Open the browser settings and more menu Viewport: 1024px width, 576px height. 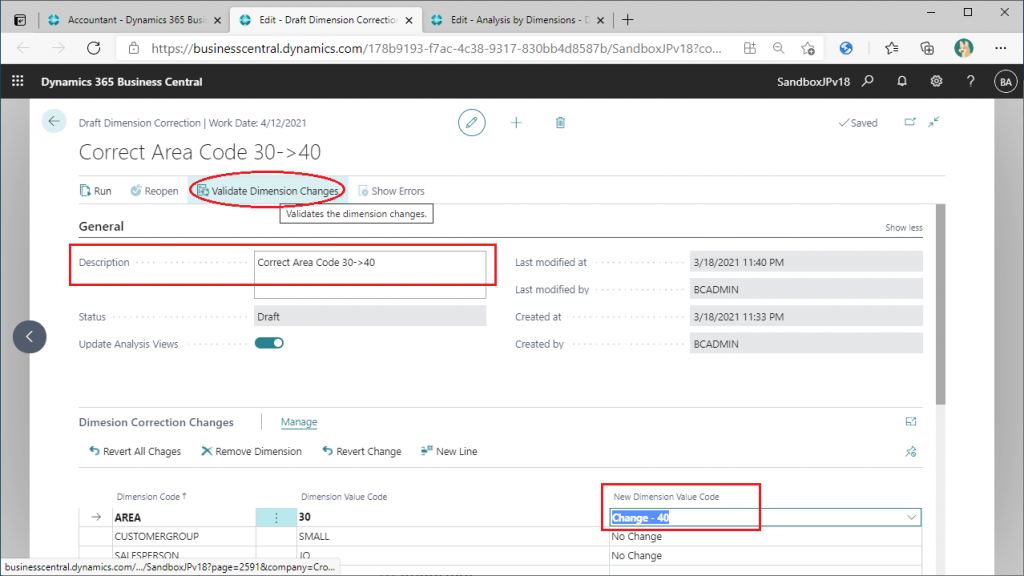(1000, 48)
